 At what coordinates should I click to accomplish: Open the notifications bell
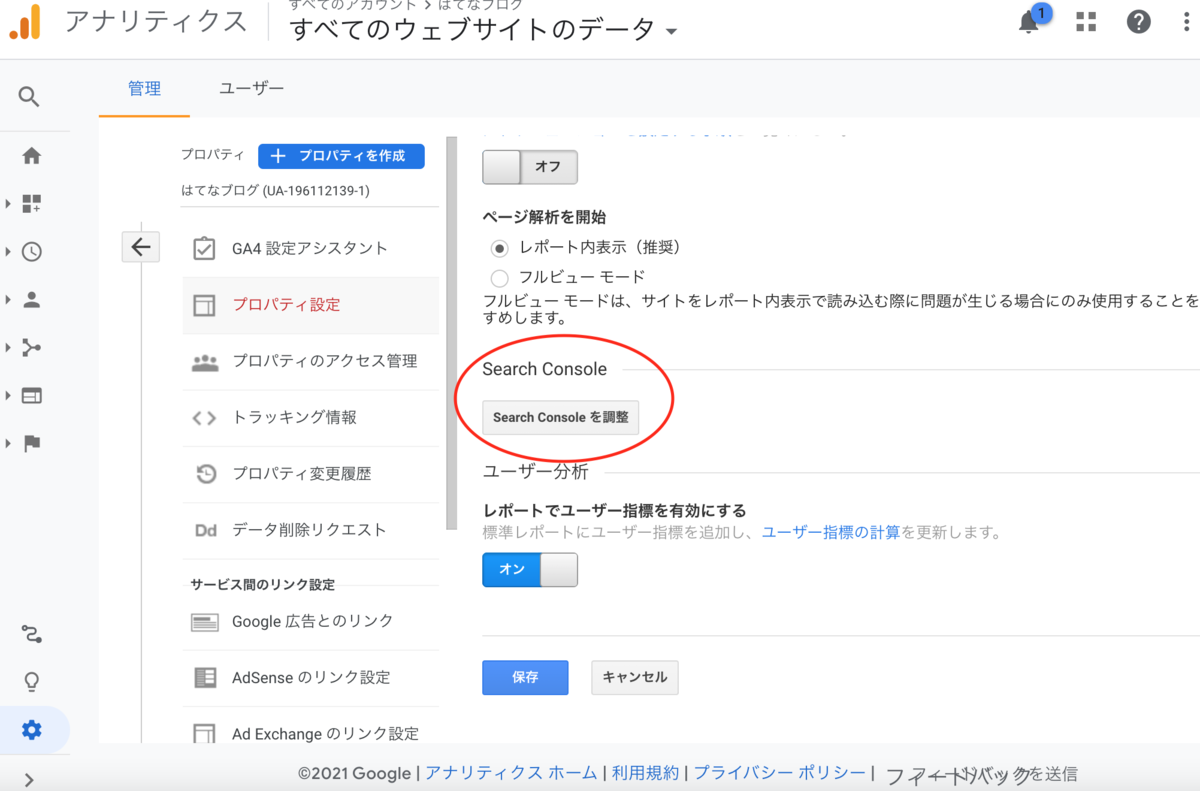point(1029,22)
